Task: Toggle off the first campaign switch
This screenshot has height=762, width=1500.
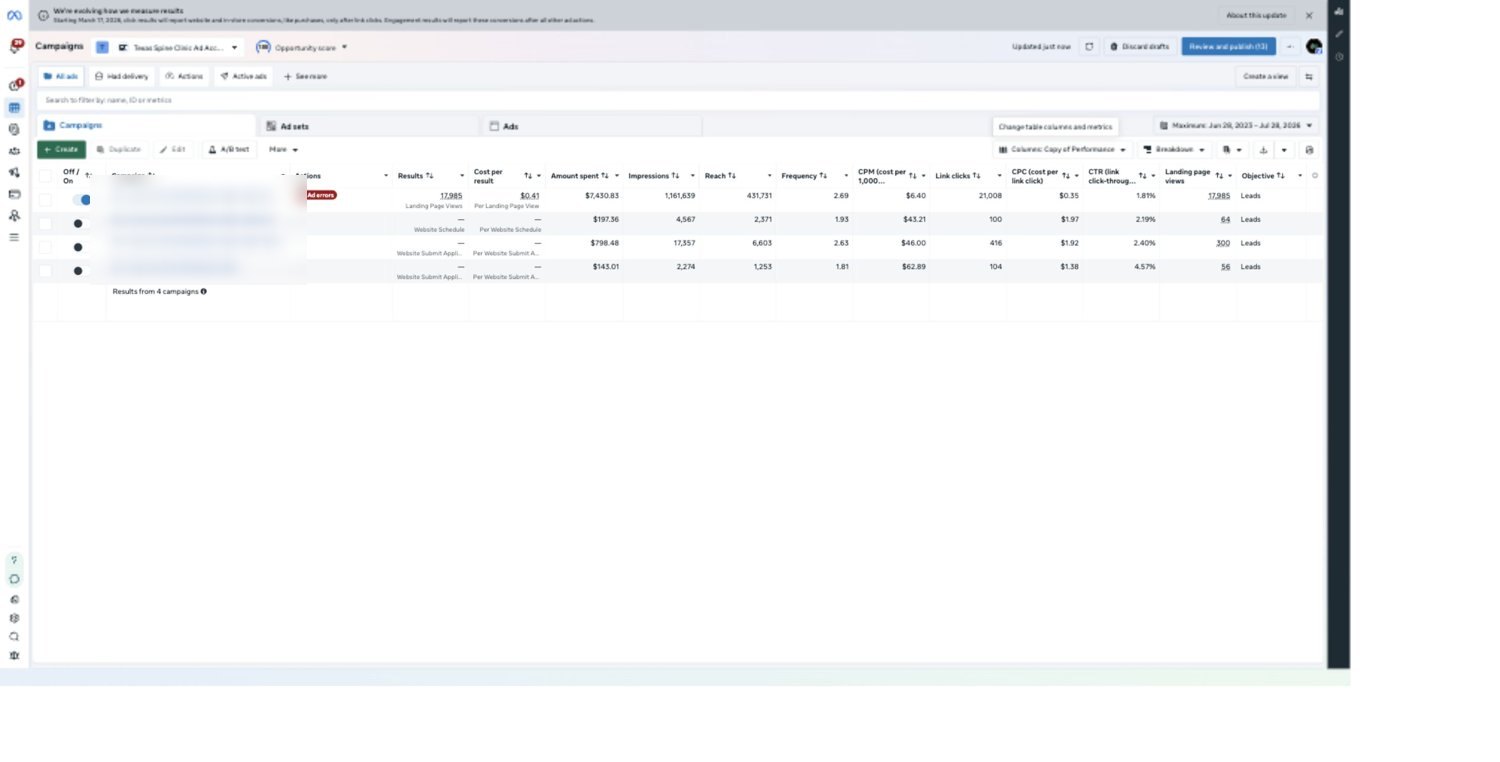Action: pyautogui.click(x=81, y=199)
